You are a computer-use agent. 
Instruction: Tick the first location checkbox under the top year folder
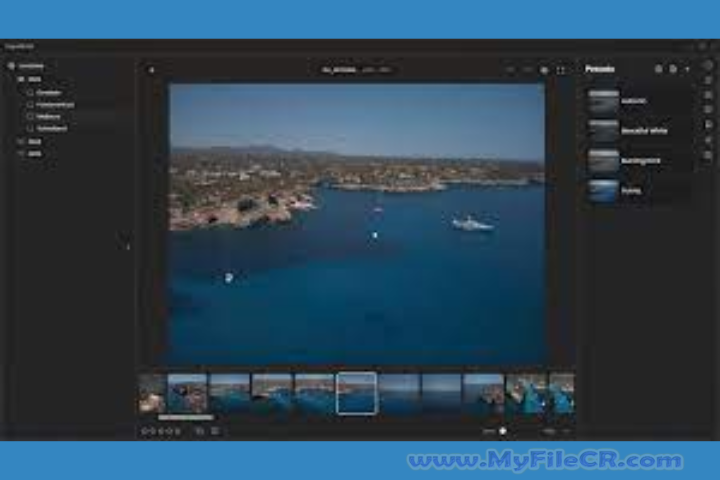pos(30,93)
